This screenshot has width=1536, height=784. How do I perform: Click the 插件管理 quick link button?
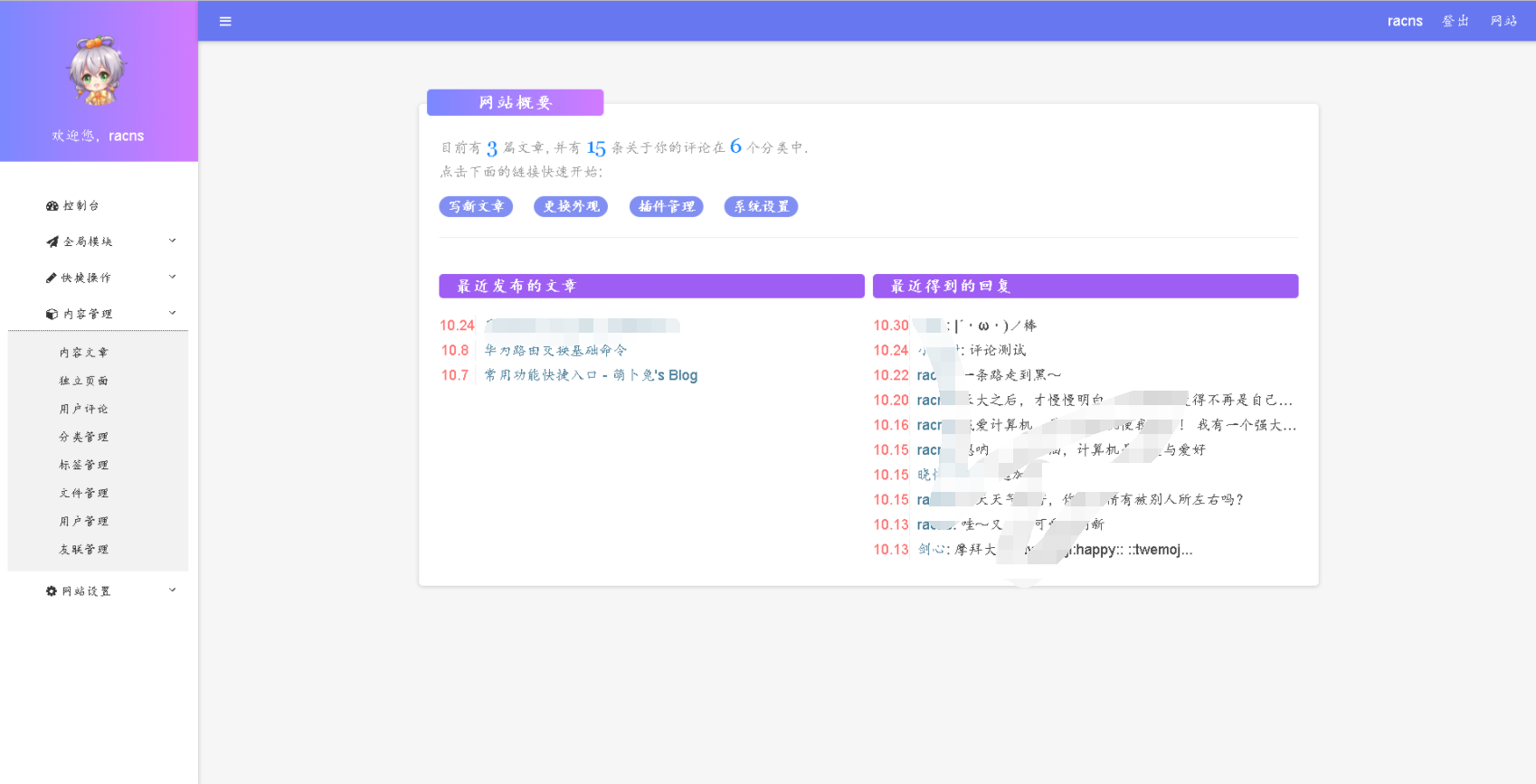pos(667,206)
